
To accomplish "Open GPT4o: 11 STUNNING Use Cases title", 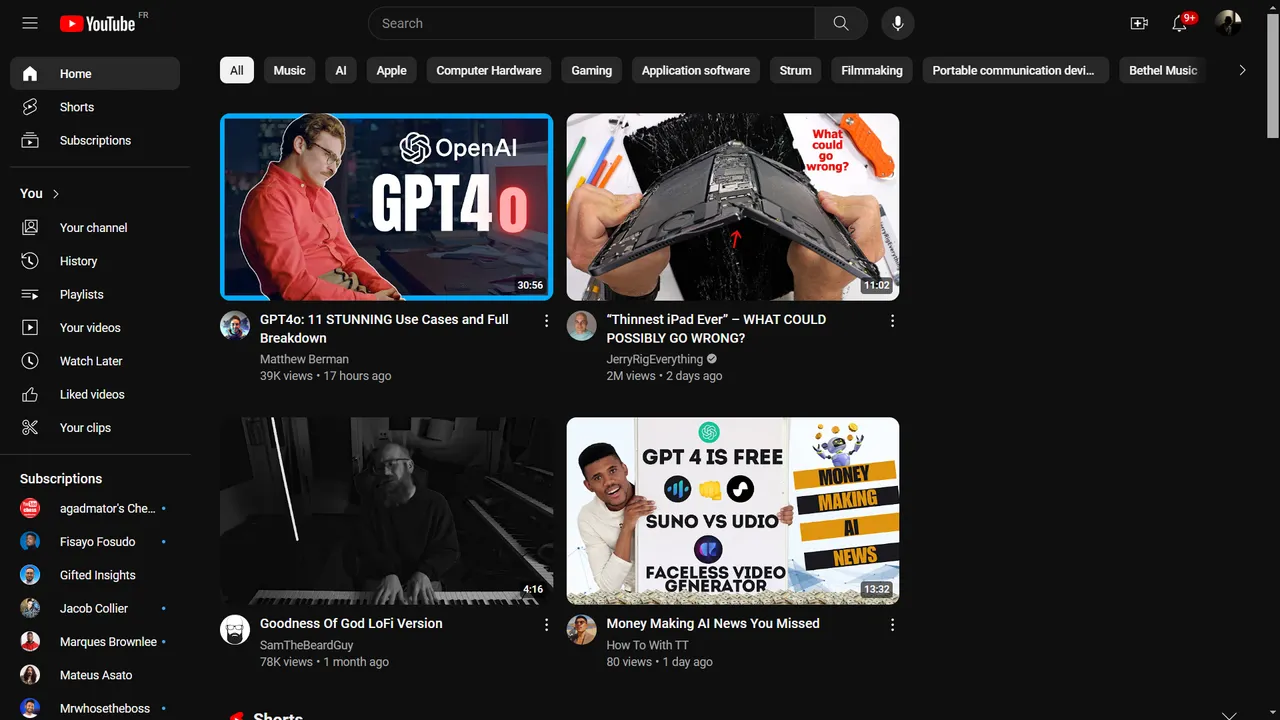I will coord(384,329).
